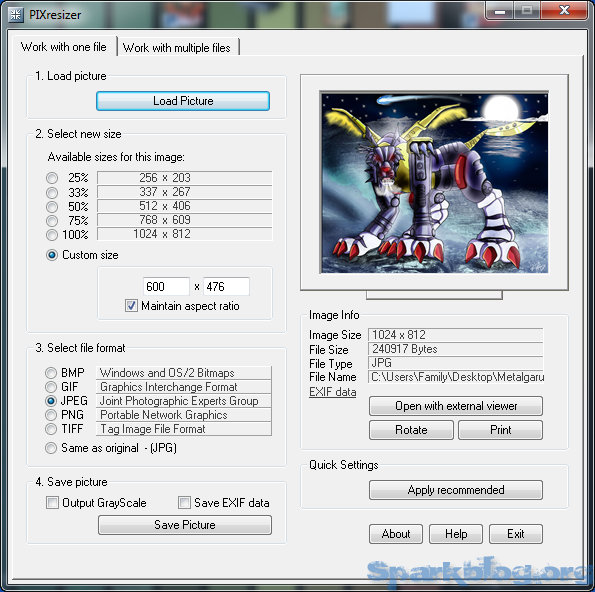Choose Same as original format option
Screen dimensions: 595x592
click(51, 448)
